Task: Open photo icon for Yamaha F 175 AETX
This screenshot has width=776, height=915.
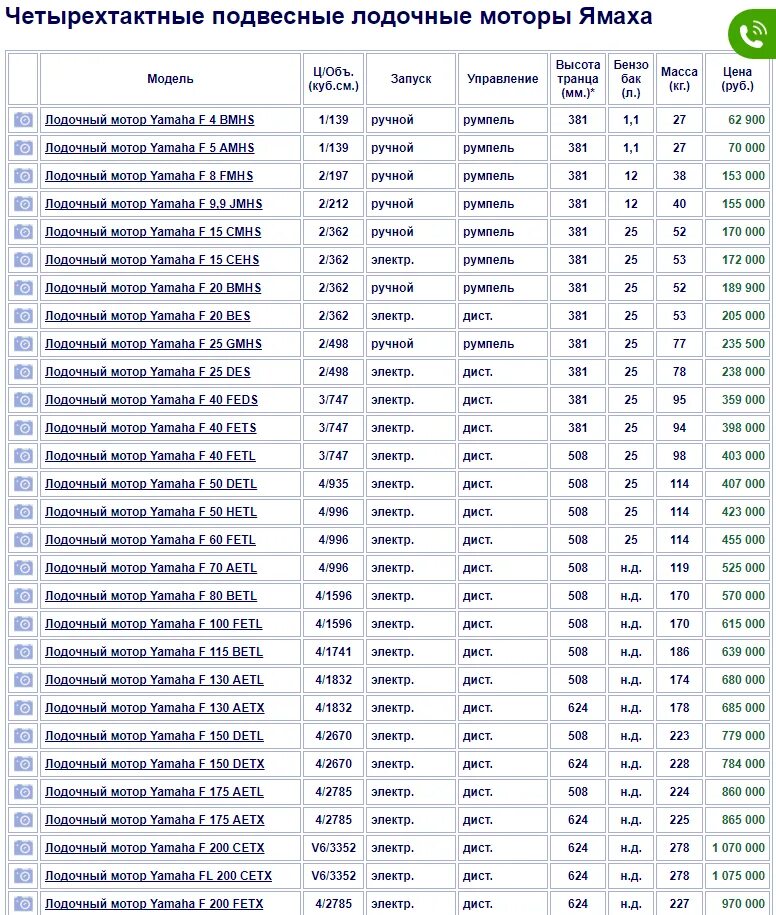Action: pyautogui.click(x=23, y=820)
